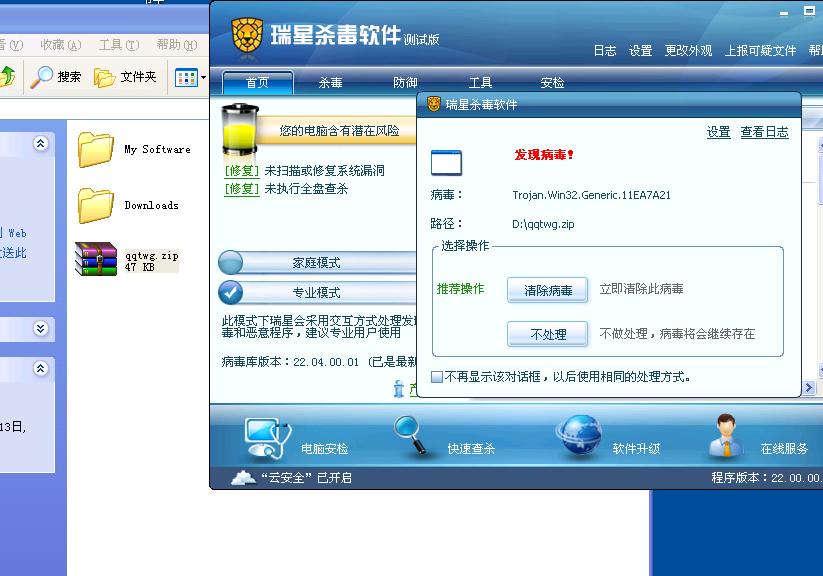This screenshot has height=576, width=823.
Task: Switch to the 防御 defense tab
Action: point(405,82)
